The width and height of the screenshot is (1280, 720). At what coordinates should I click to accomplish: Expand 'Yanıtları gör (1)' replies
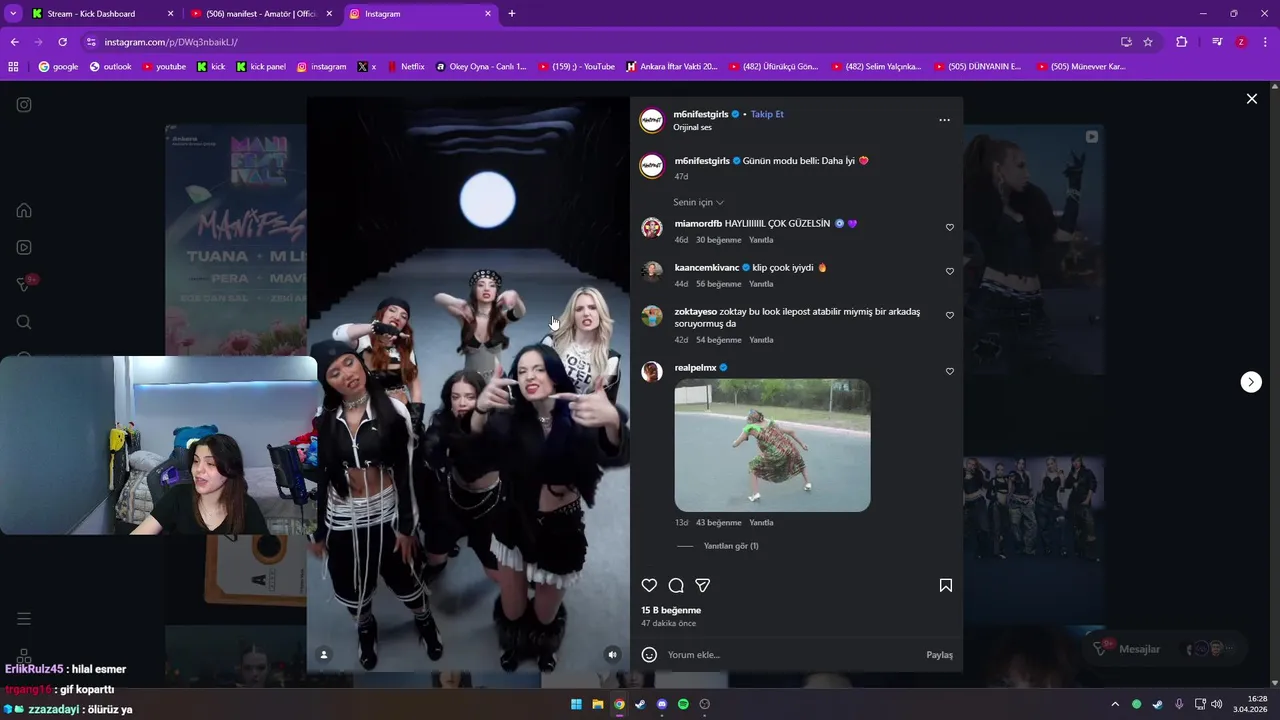[731, 546]
